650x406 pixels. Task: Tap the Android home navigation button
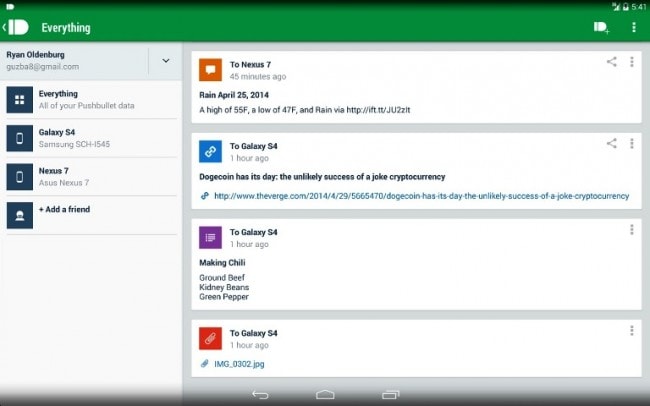pos(325,394)
